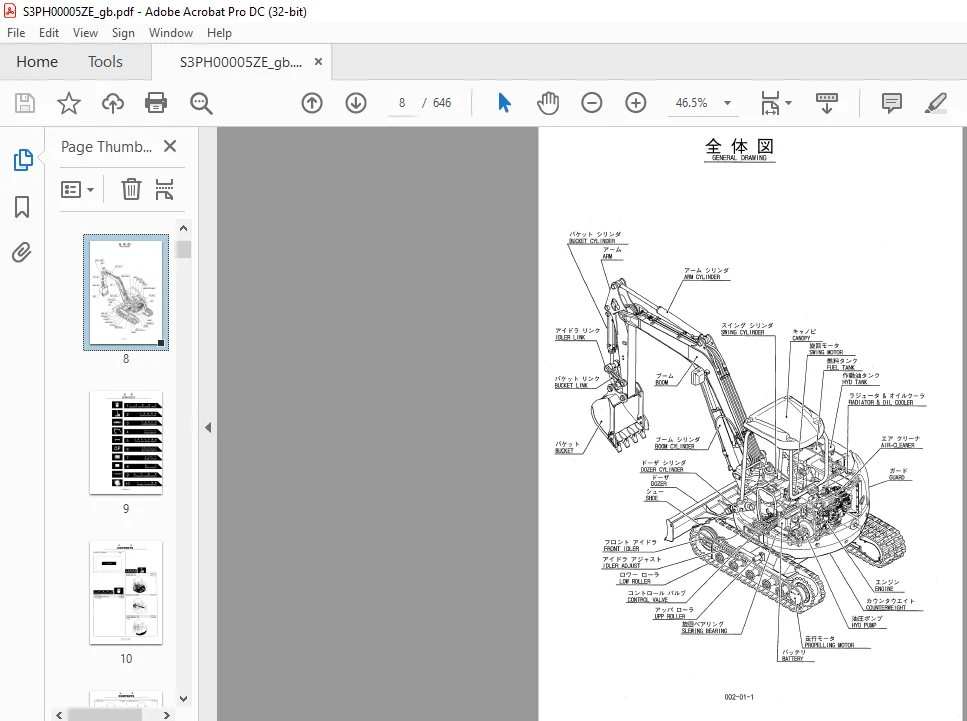Viewport: 967px width, 721px height.
Task: Open the Find text magnifier tool
Action: (x=201, y=103)
